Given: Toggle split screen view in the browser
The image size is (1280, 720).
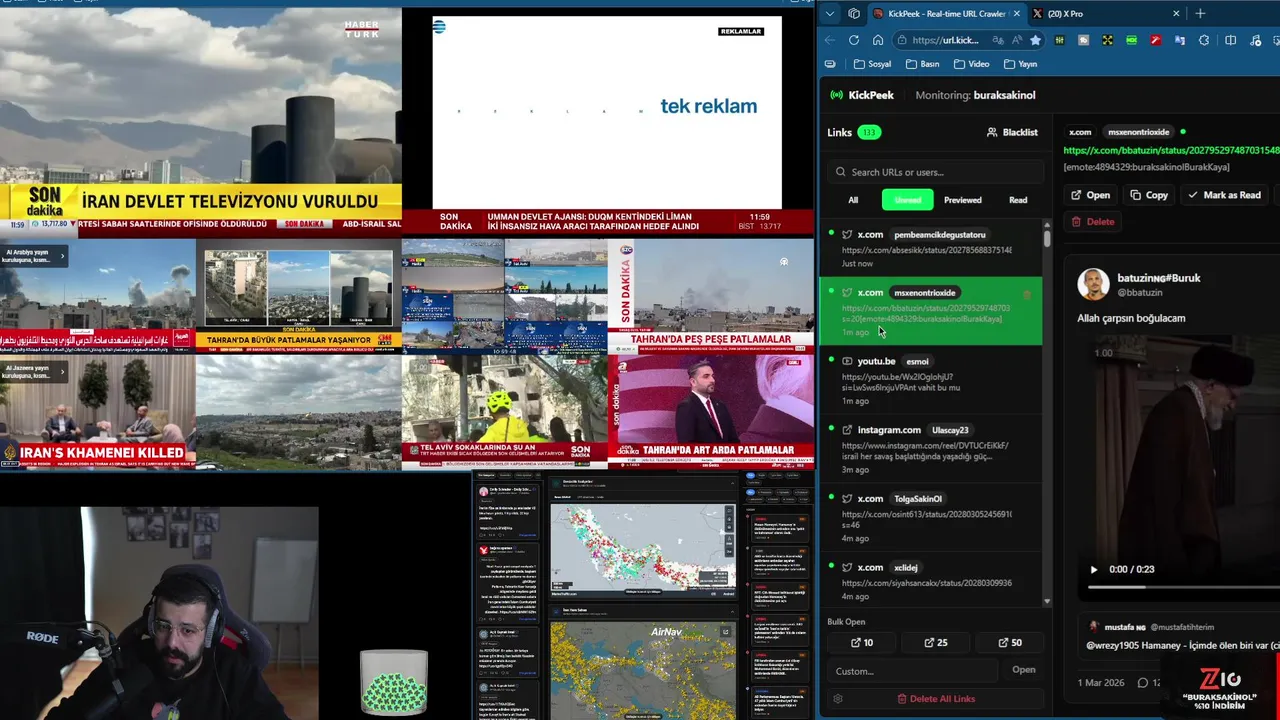Looking at the screenshot, I should point(1230,40).
